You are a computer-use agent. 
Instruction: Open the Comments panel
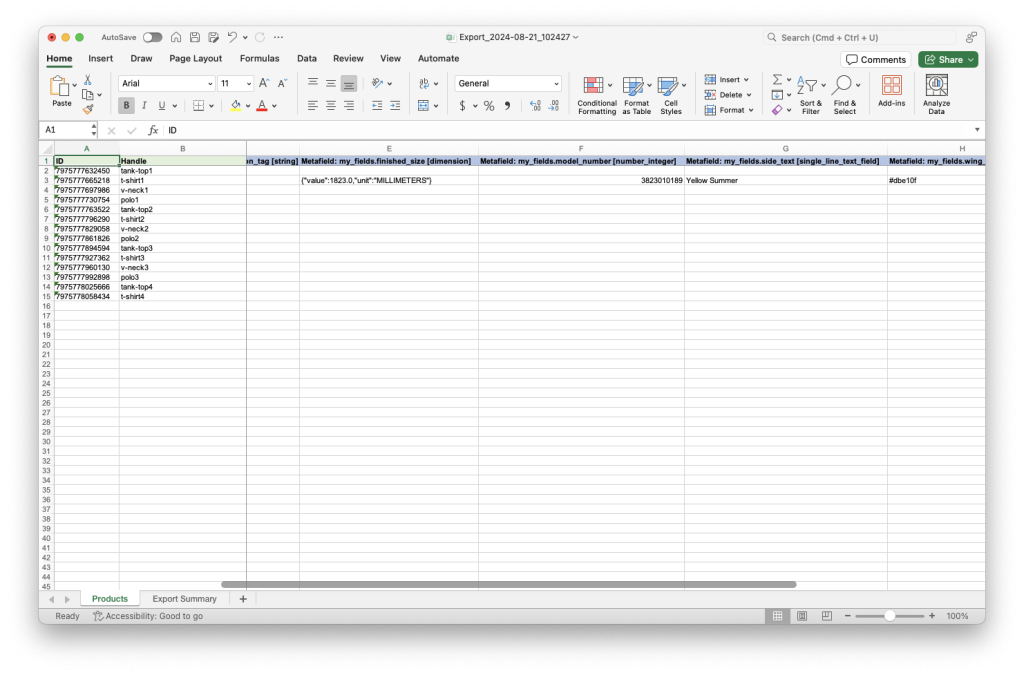coord(875,59)
